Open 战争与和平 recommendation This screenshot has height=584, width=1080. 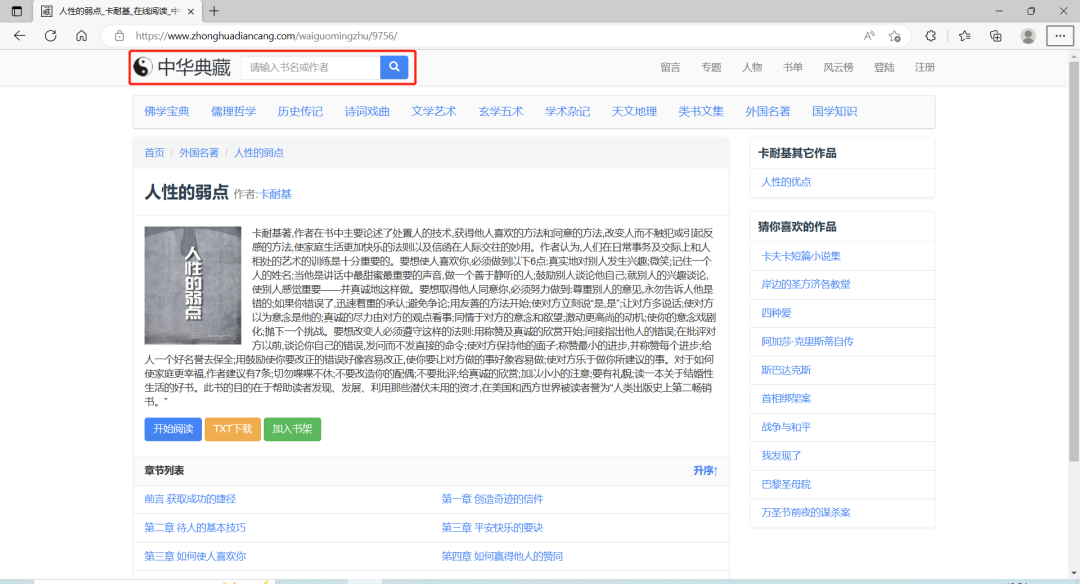pos(786,427)
